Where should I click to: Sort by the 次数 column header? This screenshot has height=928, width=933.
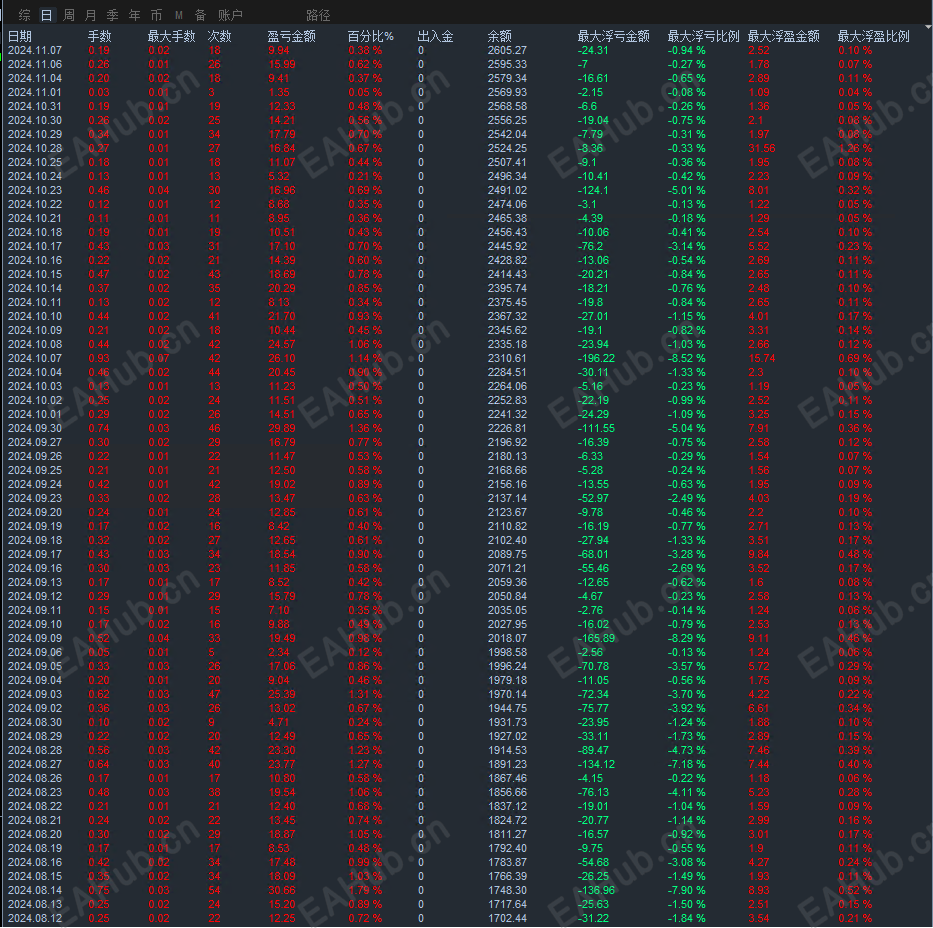[x=220, y=36]
